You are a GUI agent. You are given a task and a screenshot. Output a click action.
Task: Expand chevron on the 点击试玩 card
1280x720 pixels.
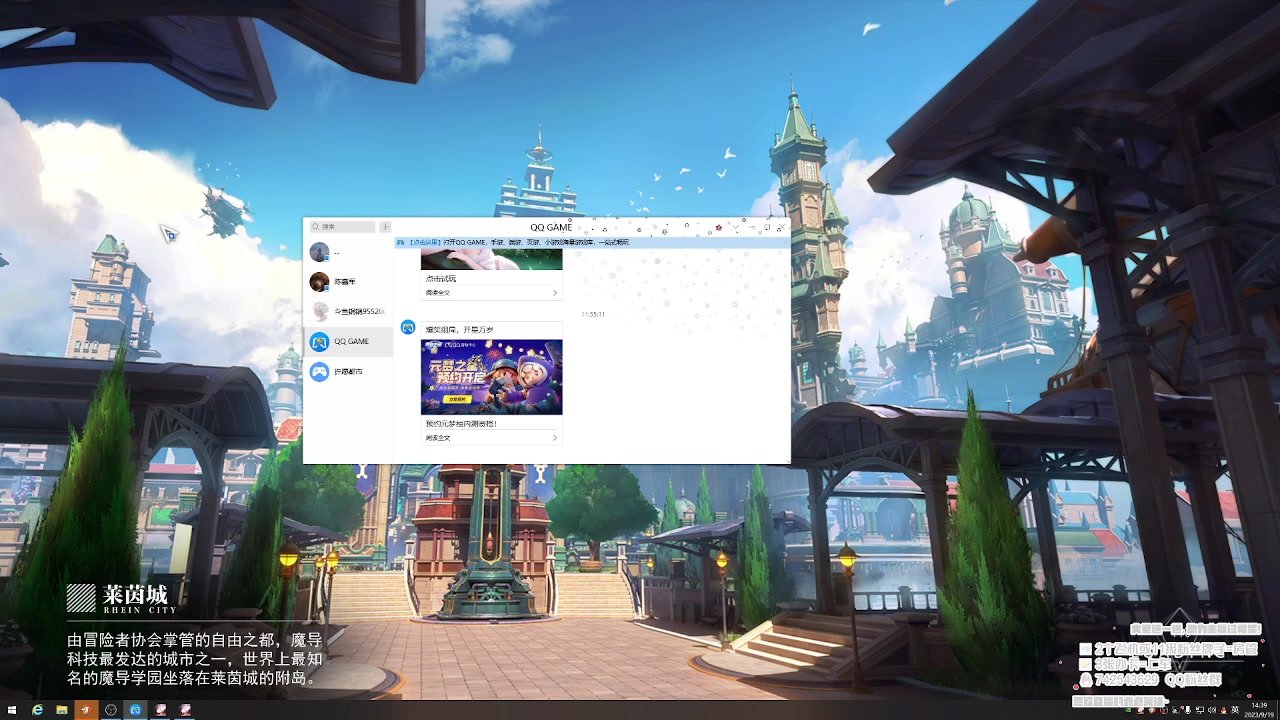[555, 292]
